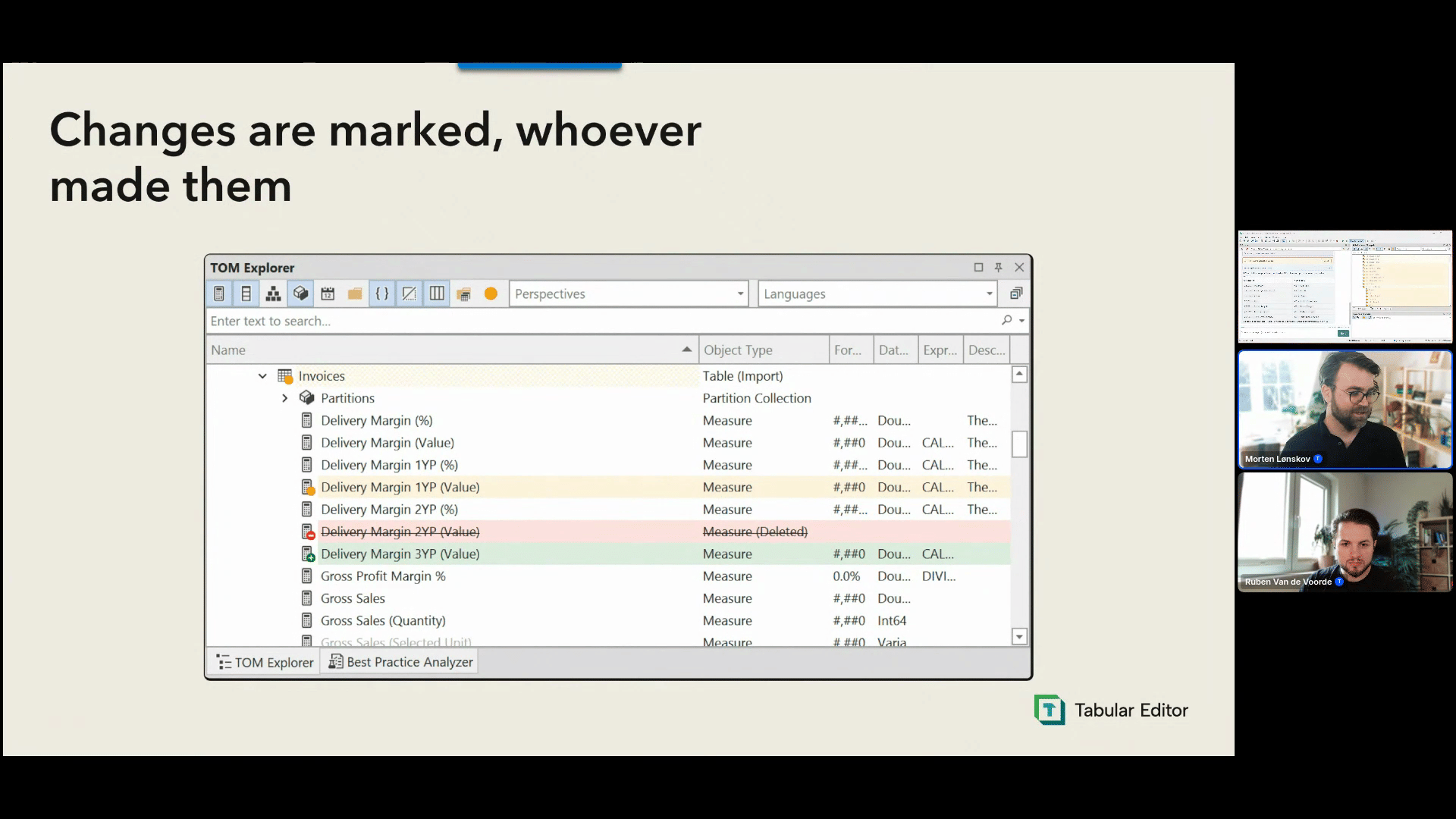Toggle the show columns toolbar icon

pos(246,293)
